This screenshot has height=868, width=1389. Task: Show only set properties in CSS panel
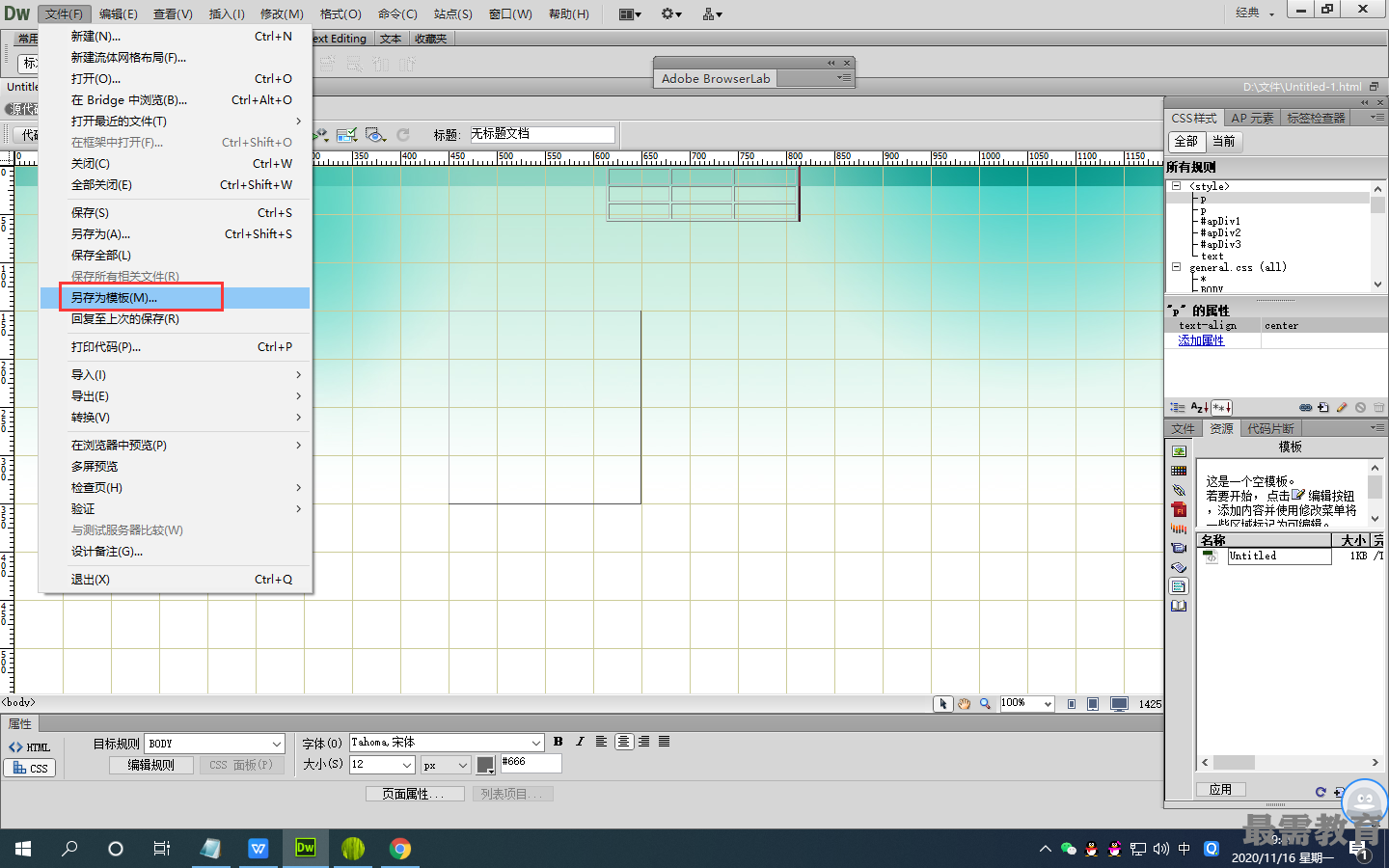[x=1222, y=407]
